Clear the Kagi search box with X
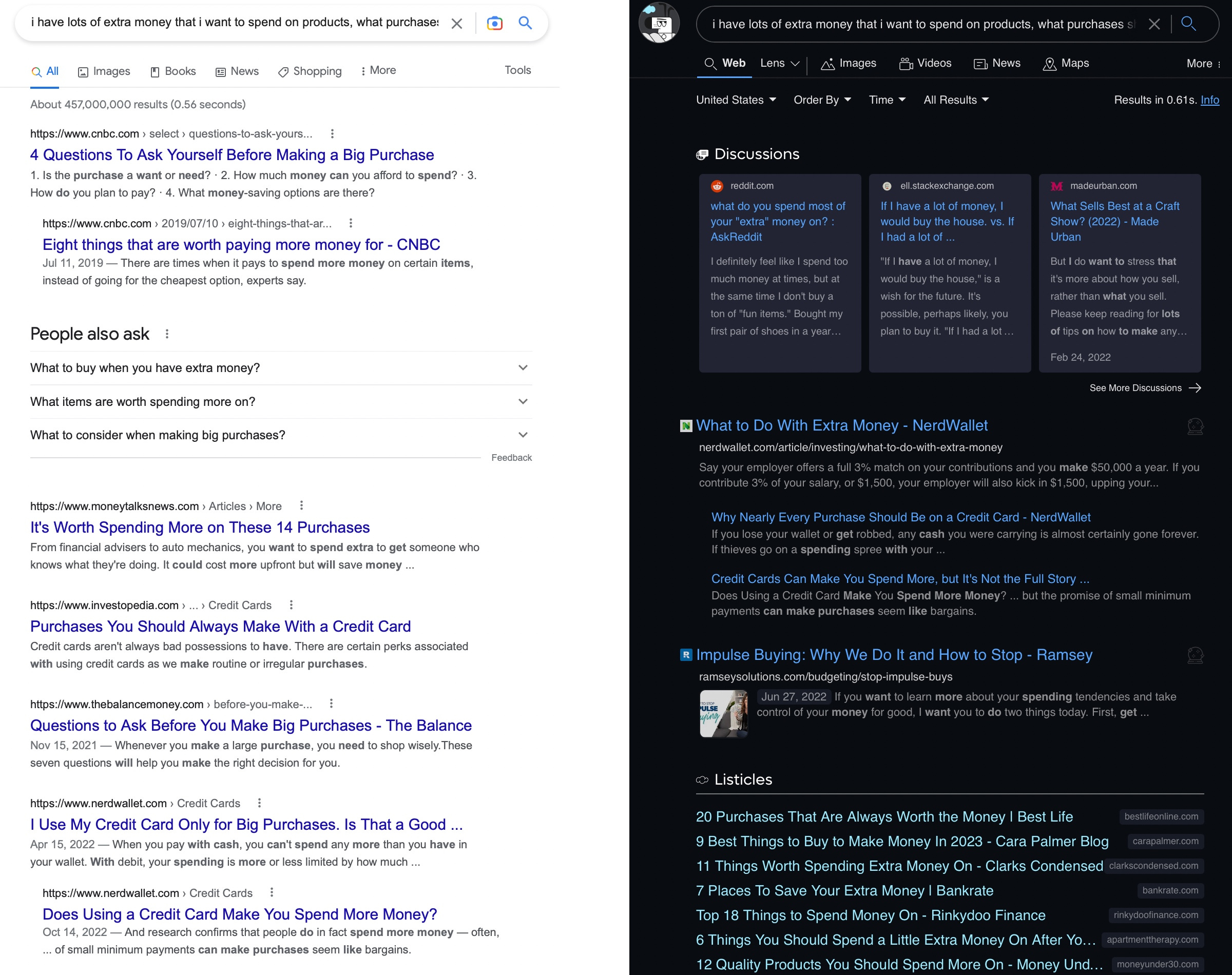The height and width of the screenshot is (975, 1232). [x=1154, y=24]
